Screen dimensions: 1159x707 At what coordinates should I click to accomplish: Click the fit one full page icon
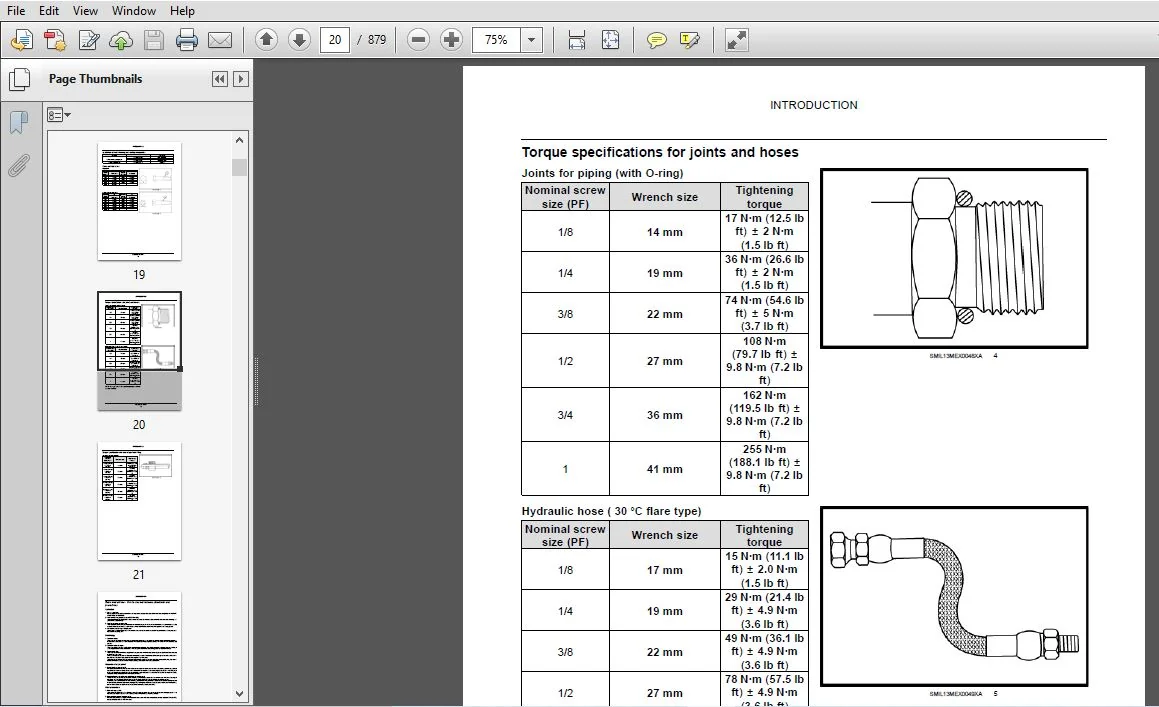[611, 40]
